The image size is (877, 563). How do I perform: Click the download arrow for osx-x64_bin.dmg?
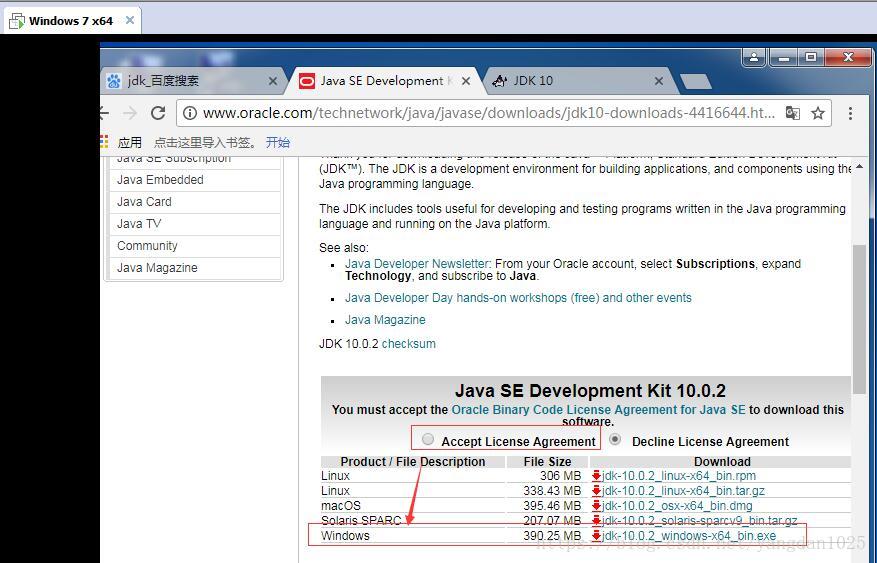click(596, 506)
